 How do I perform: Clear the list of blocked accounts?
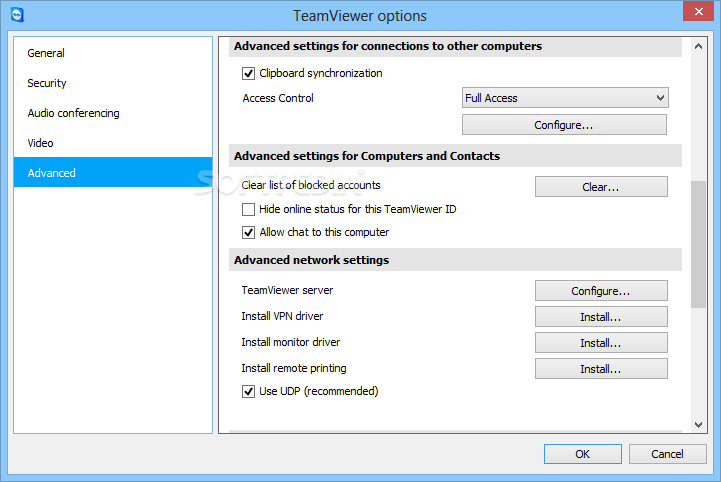[x=600, y=187]
